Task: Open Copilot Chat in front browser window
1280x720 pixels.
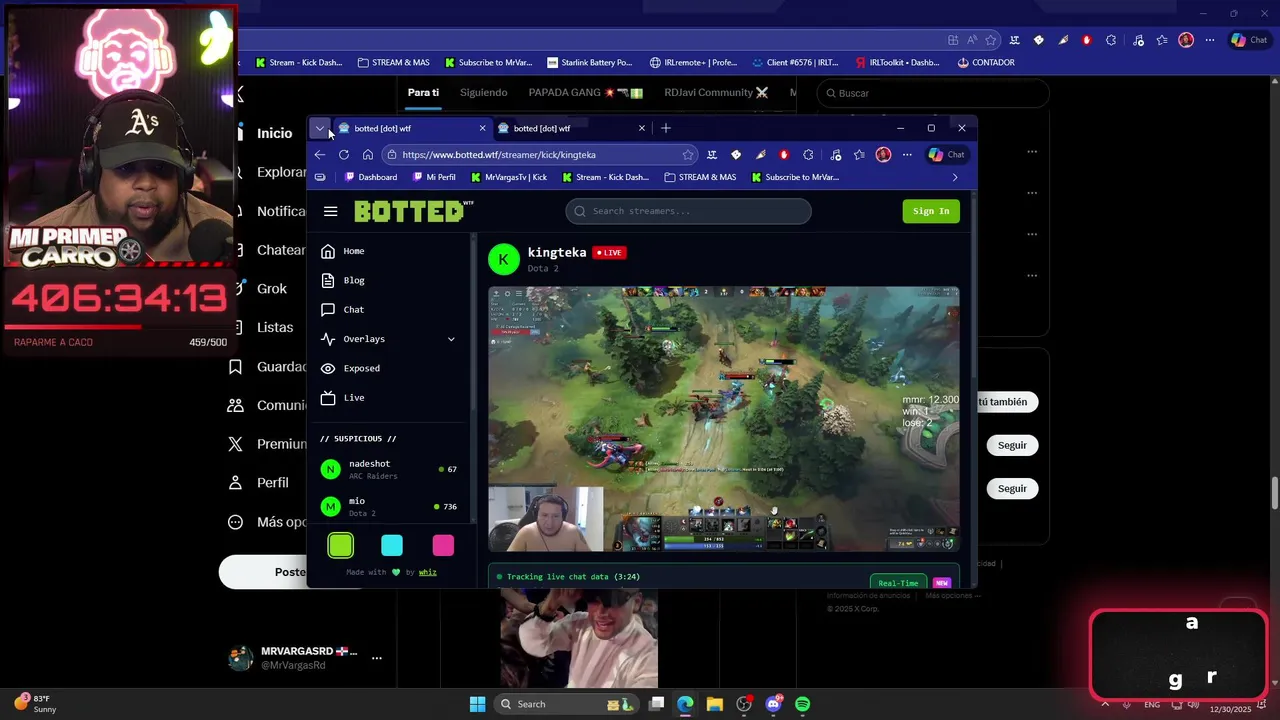Action: click(946, 155)
